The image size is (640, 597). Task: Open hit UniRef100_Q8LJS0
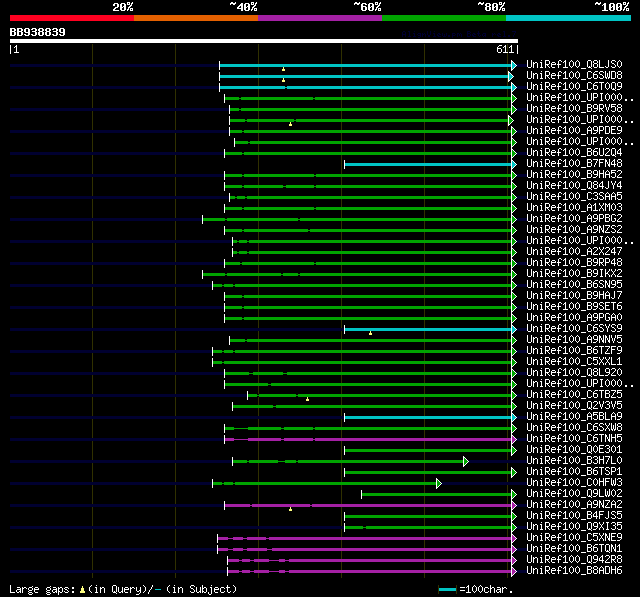574,64
